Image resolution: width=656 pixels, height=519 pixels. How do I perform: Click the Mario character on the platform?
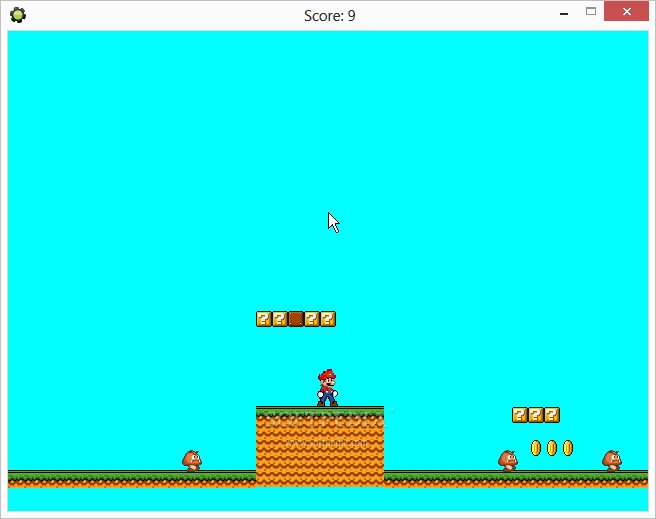coord(327,388)
